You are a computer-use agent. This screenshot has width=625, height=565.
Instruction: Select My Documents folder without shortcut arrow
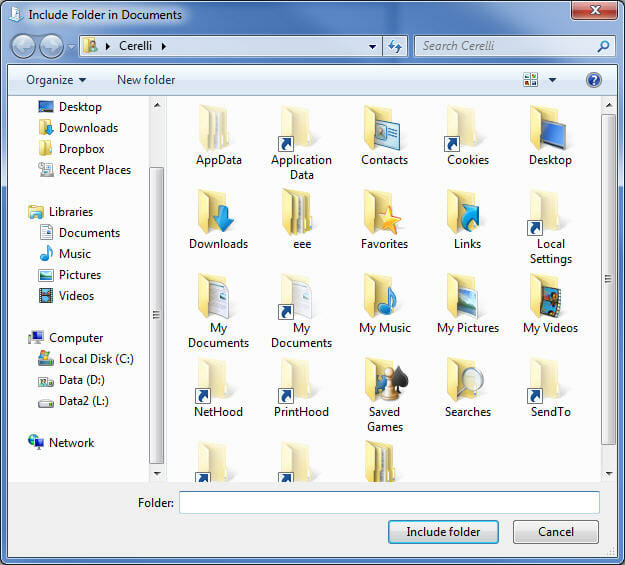(x=218, y=311)
